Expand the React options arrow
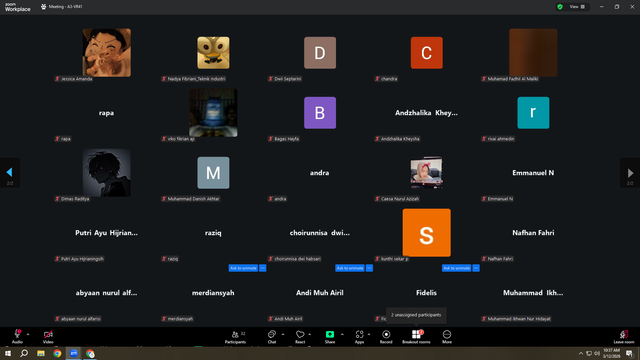This screenshot has width=640, height=360. point(309,334)
